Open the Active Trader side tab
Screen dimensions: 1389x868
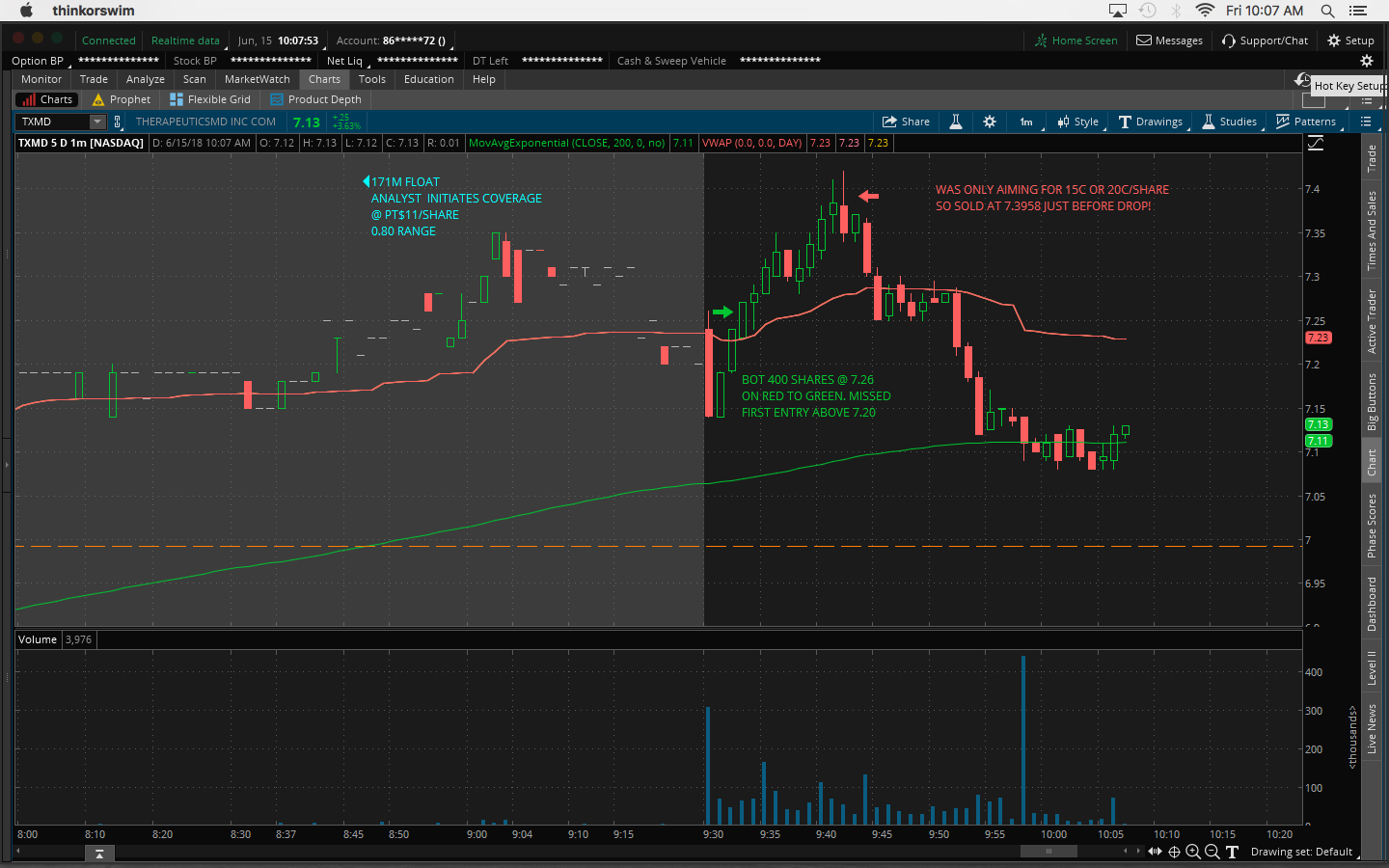pyautogui.click(x=1372, y=321)
